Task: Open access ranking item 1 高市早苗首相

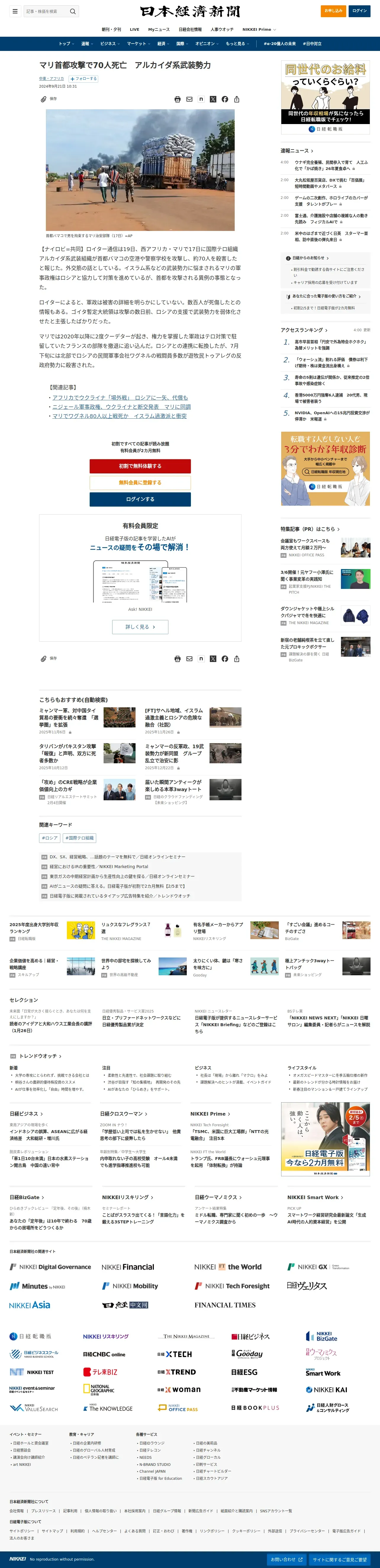Action: coord(331,345)
